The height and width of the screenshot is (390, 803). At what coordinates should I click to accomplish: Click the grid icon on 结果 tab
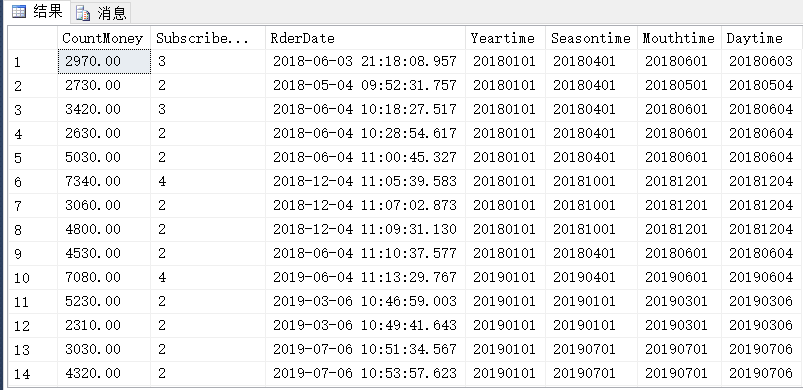click(19, 12)
